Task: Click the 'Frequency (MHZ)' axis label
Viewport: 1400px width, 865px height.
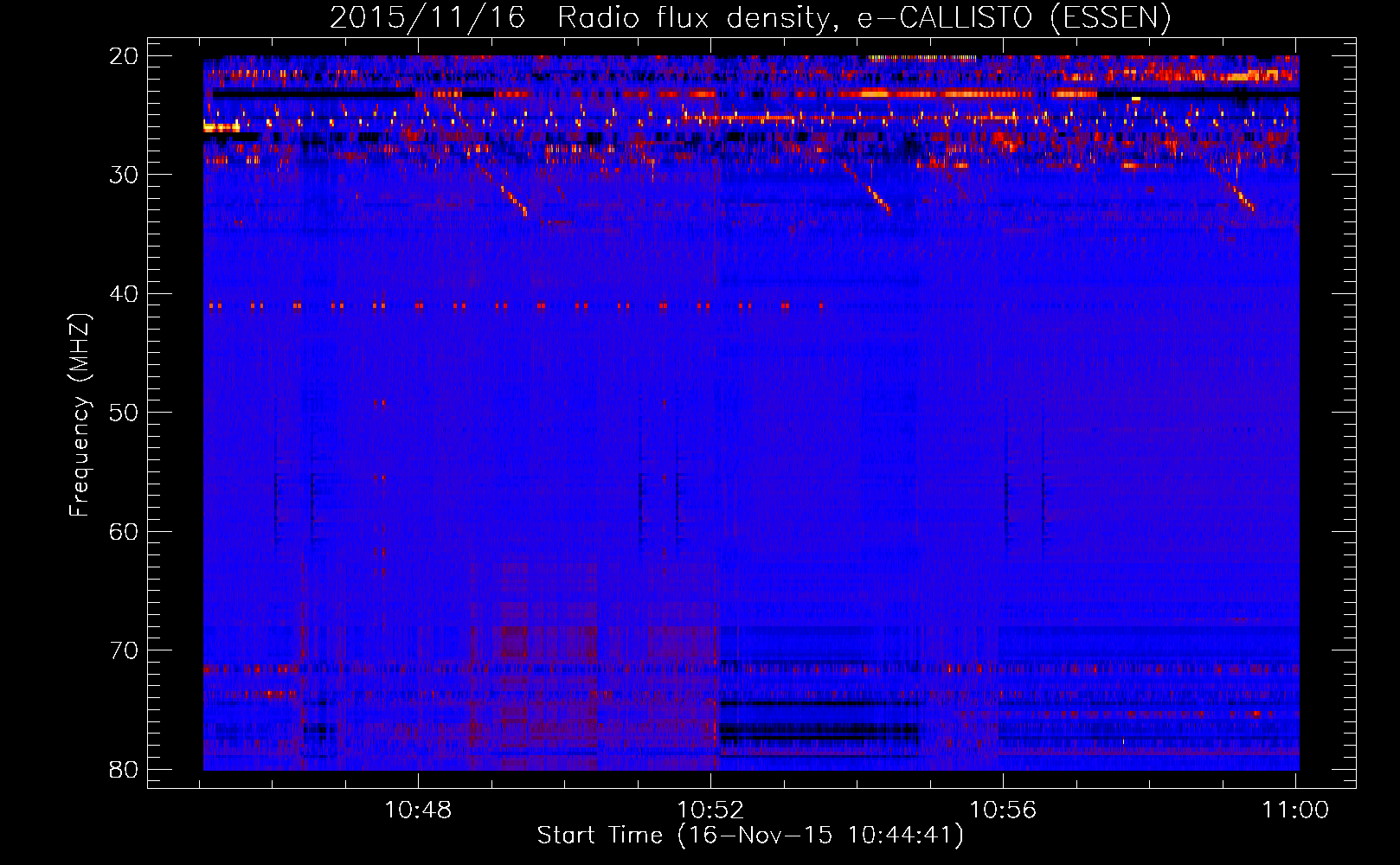Action: [x=80, y=415]
